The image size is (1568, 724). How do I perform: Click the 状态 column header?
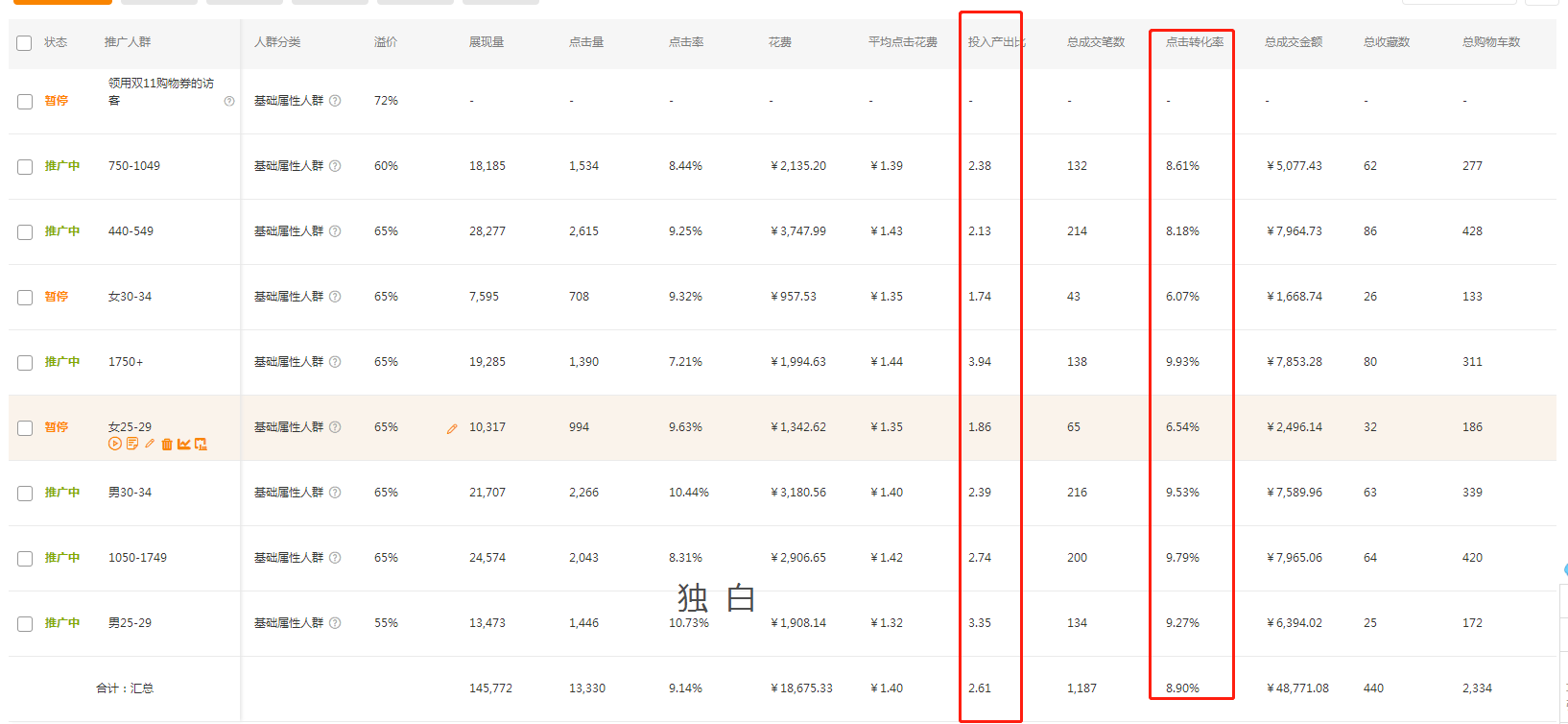point(56,42)
